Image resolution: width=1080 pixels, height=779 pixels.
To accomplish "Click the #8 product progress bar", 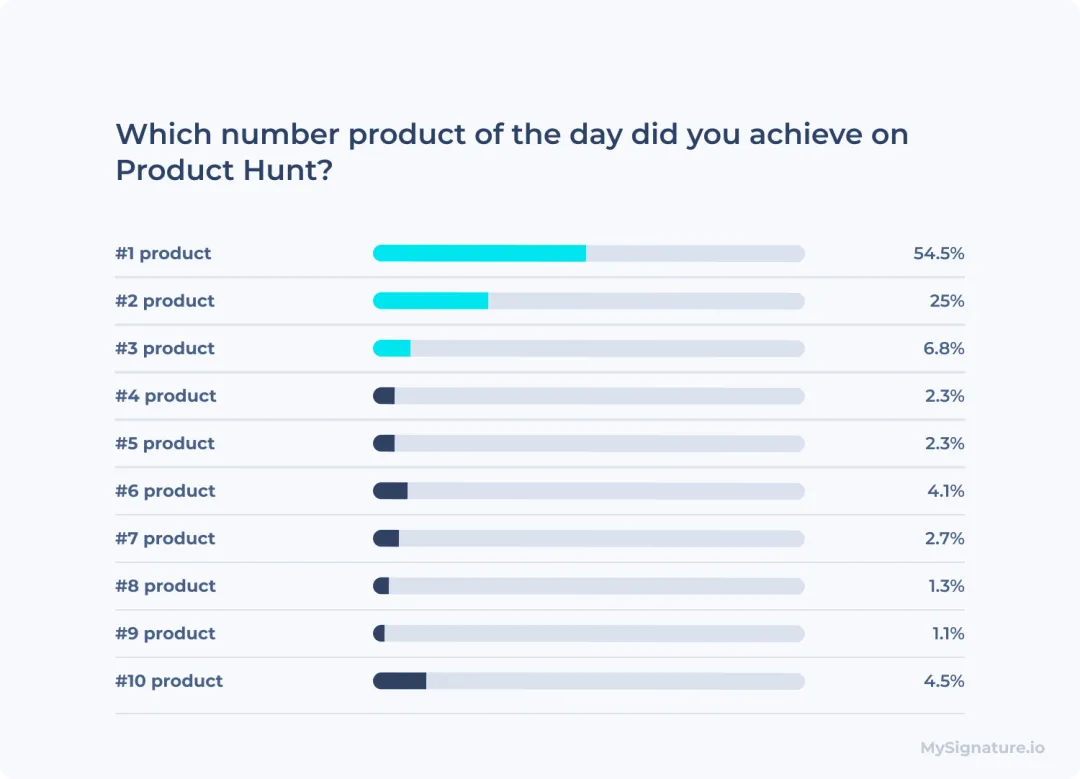I will click(381, 586).
